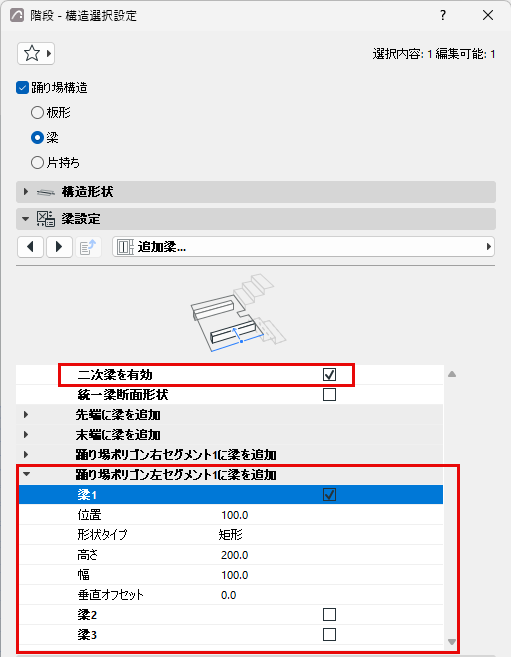Select the 板形 radio option
This screenshot has height=657, width=511.
tap(37, 112)
